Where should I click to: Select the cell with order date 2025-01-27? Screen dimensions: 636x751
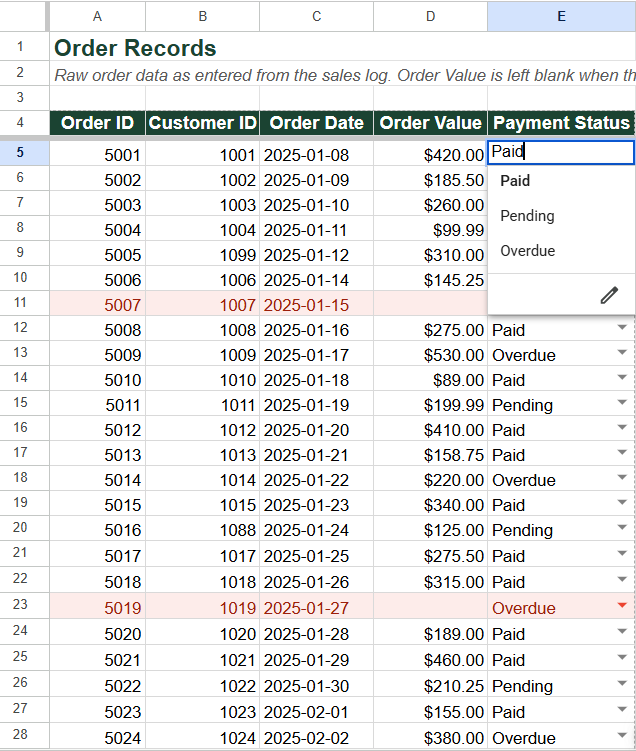(x=317, y=606)
